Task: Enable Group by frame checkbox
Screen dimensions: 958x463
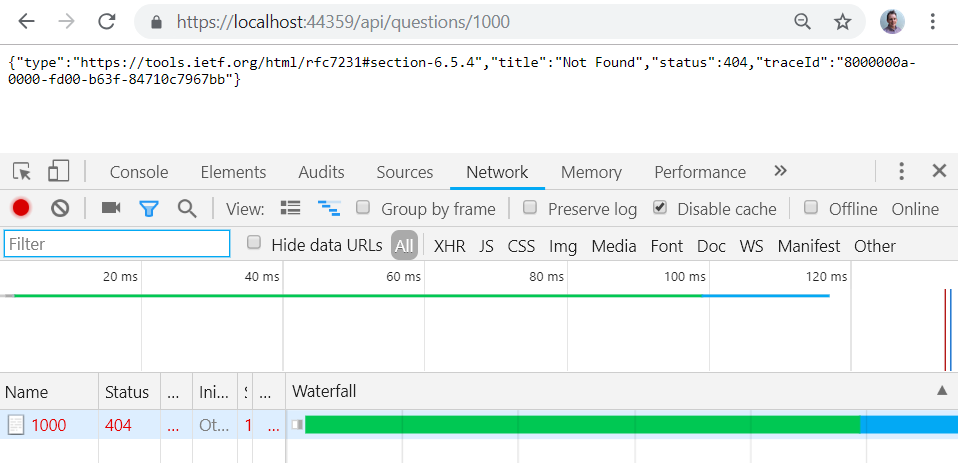Action: coord(364,208)
